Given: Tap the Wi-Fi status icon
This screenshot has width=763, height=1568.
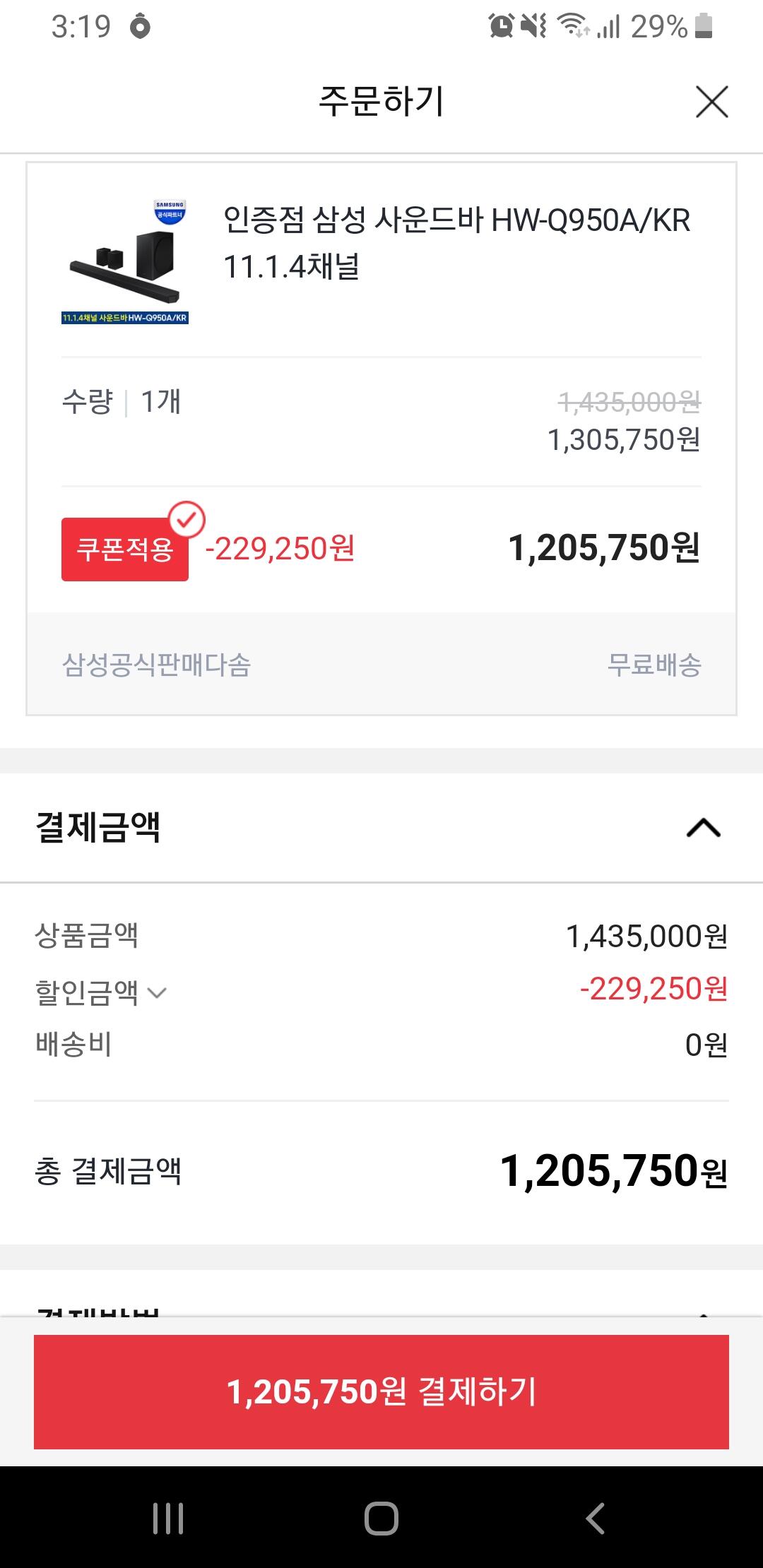Looking at the screenshot, I should (573, 27).
